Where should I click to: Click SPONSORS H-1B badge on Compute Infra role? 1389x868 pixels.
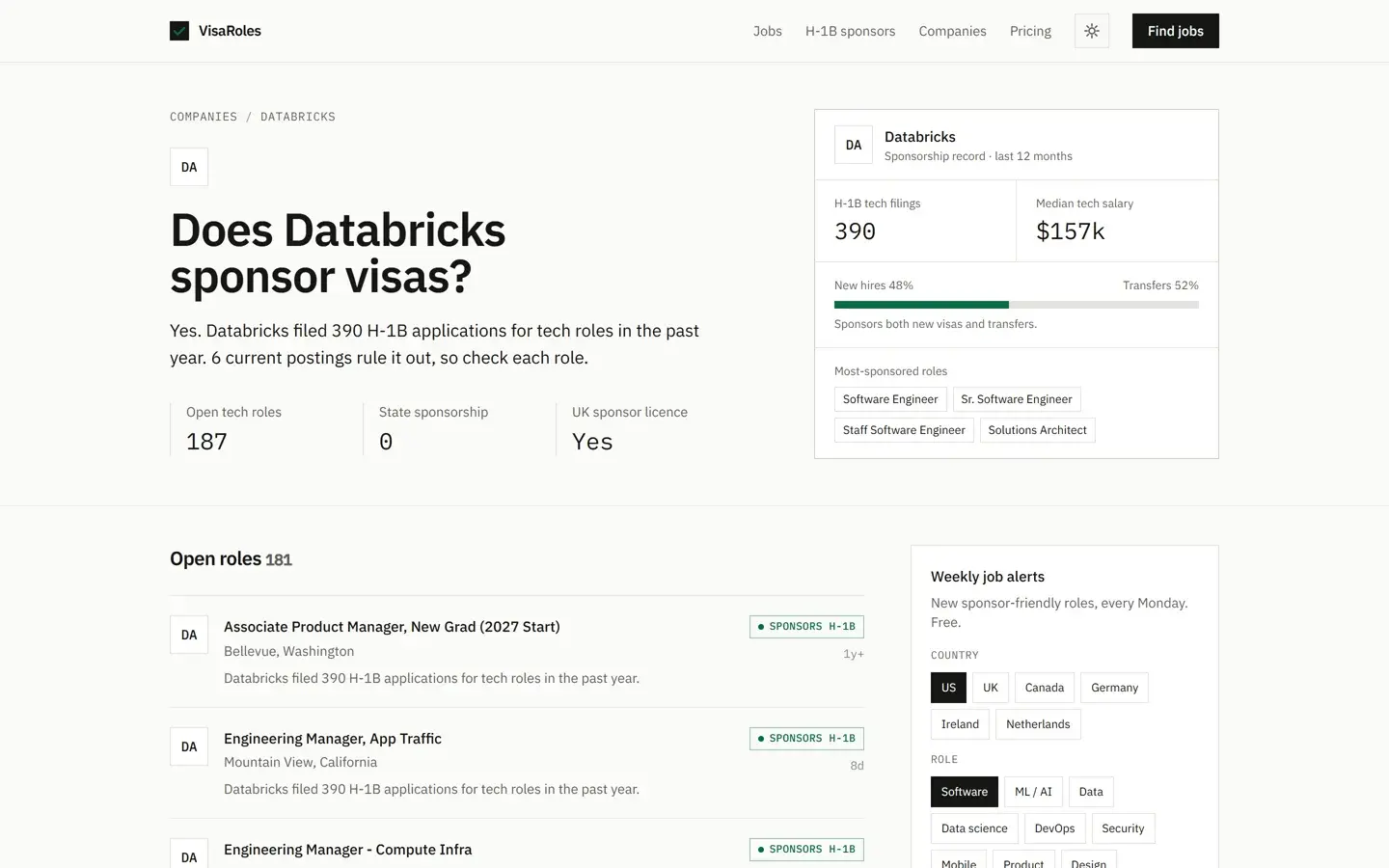click(x=806, y=850)
